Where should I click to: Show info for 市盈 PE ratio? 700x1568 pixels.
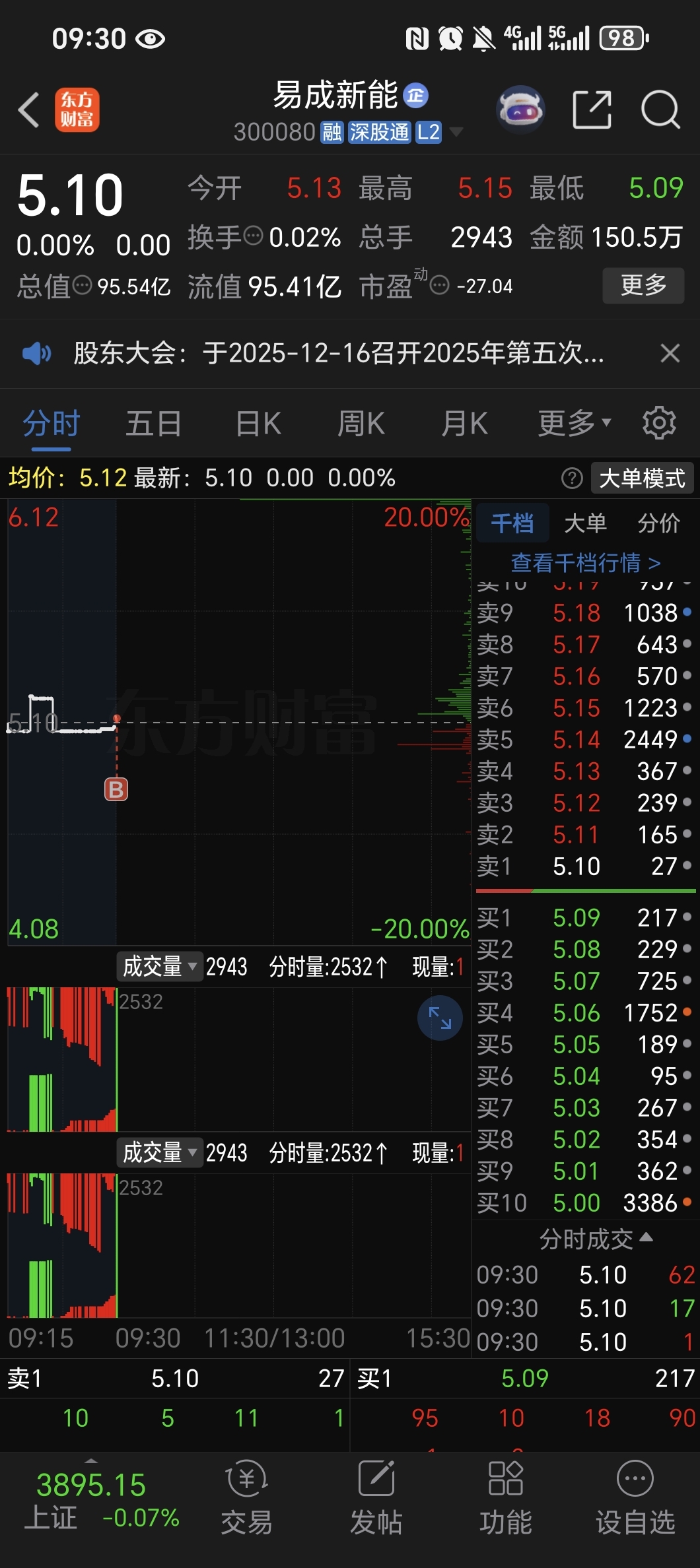click(x=440, y=286)
